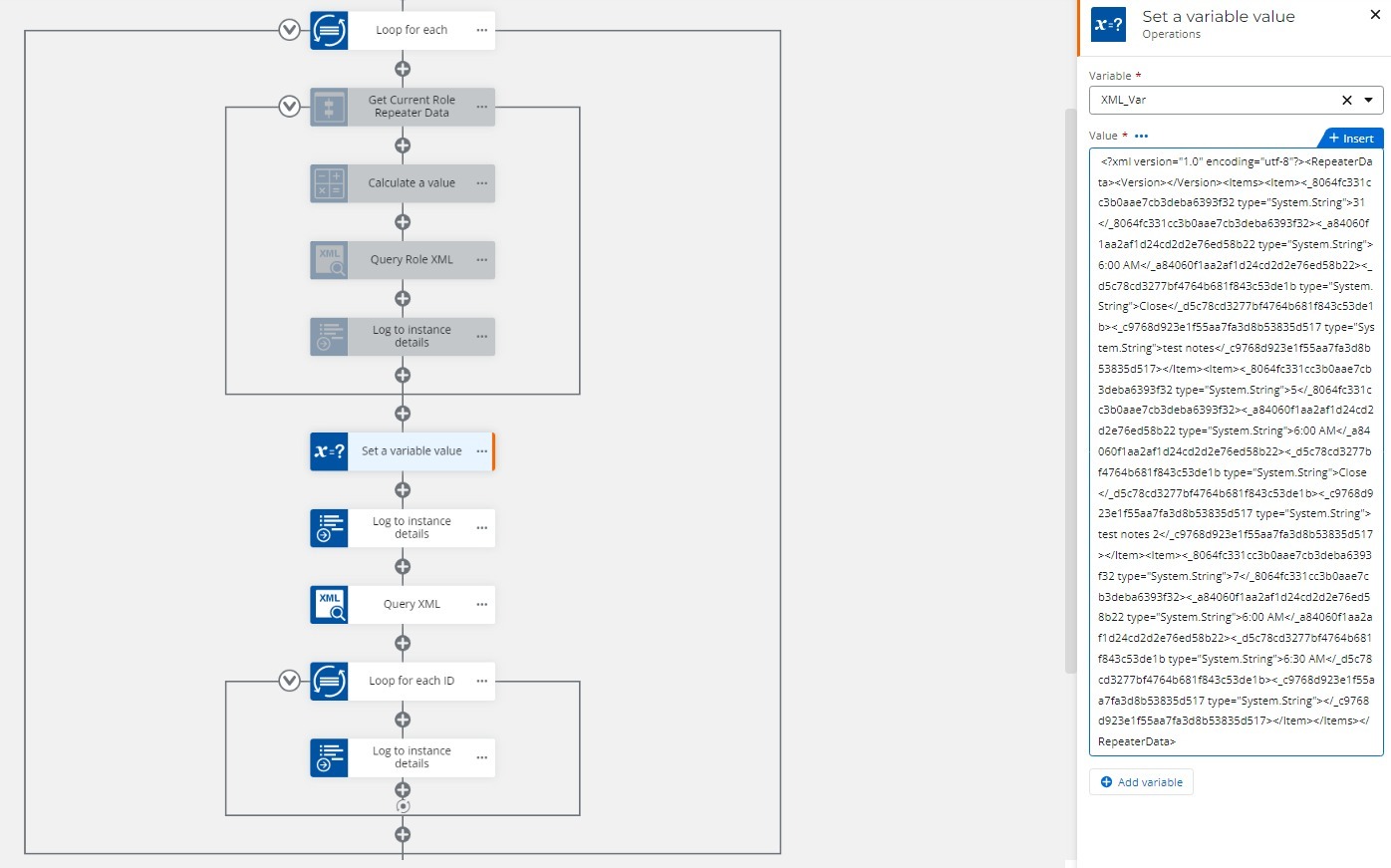
Task: Click the Calculate a value action icon
Action: [329, 183]
